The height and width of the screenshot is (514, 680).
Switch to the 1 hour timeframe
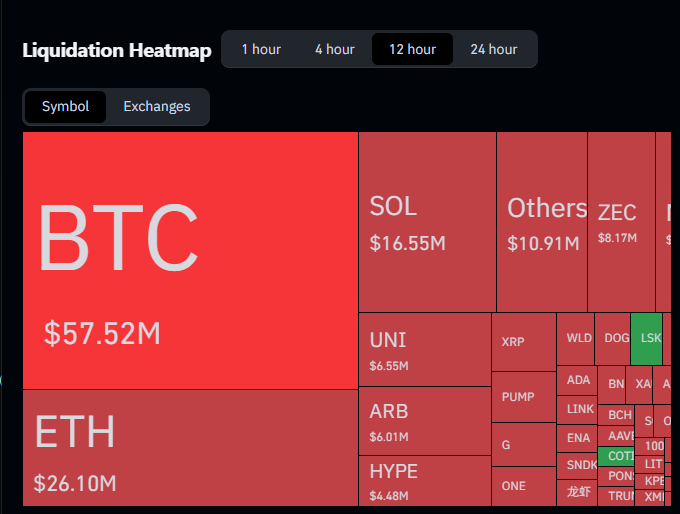261,49
